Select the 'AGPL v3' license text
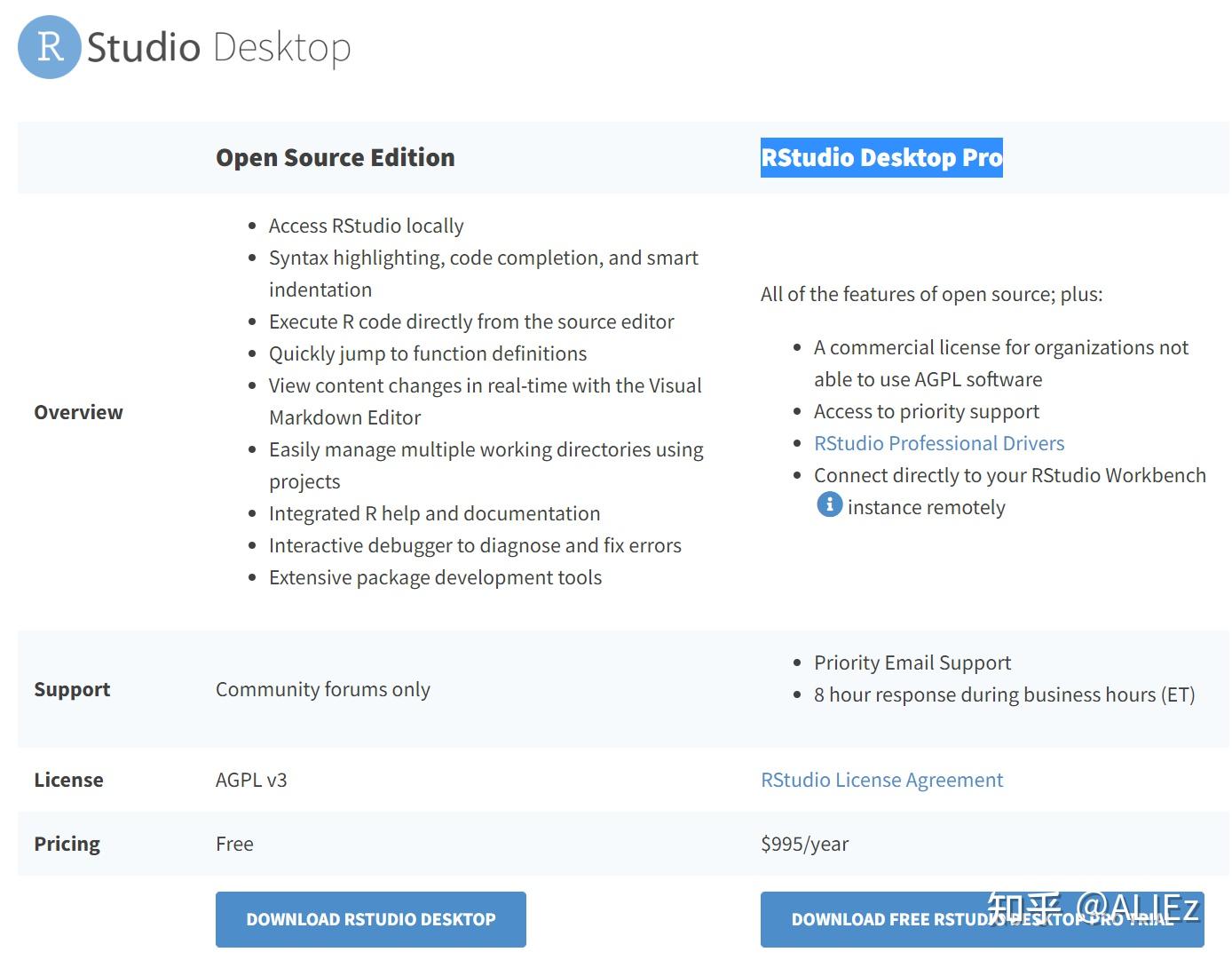Image resolution: width=1232 pixels, height=960 pixels. point(251,780)
